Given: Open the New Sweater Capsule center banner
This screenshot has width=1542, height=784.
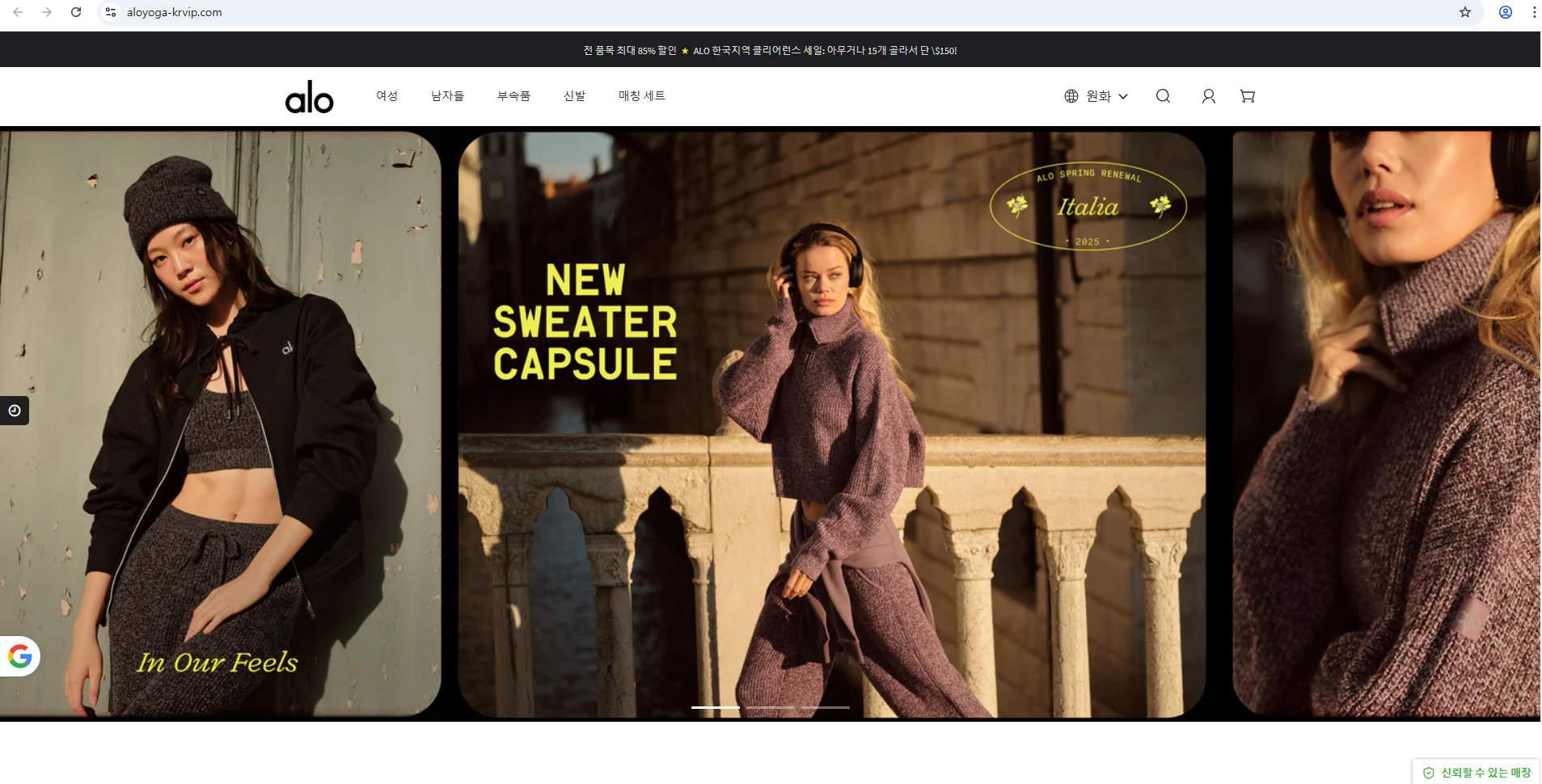Looking at the screenshot, I should point(832,424).
